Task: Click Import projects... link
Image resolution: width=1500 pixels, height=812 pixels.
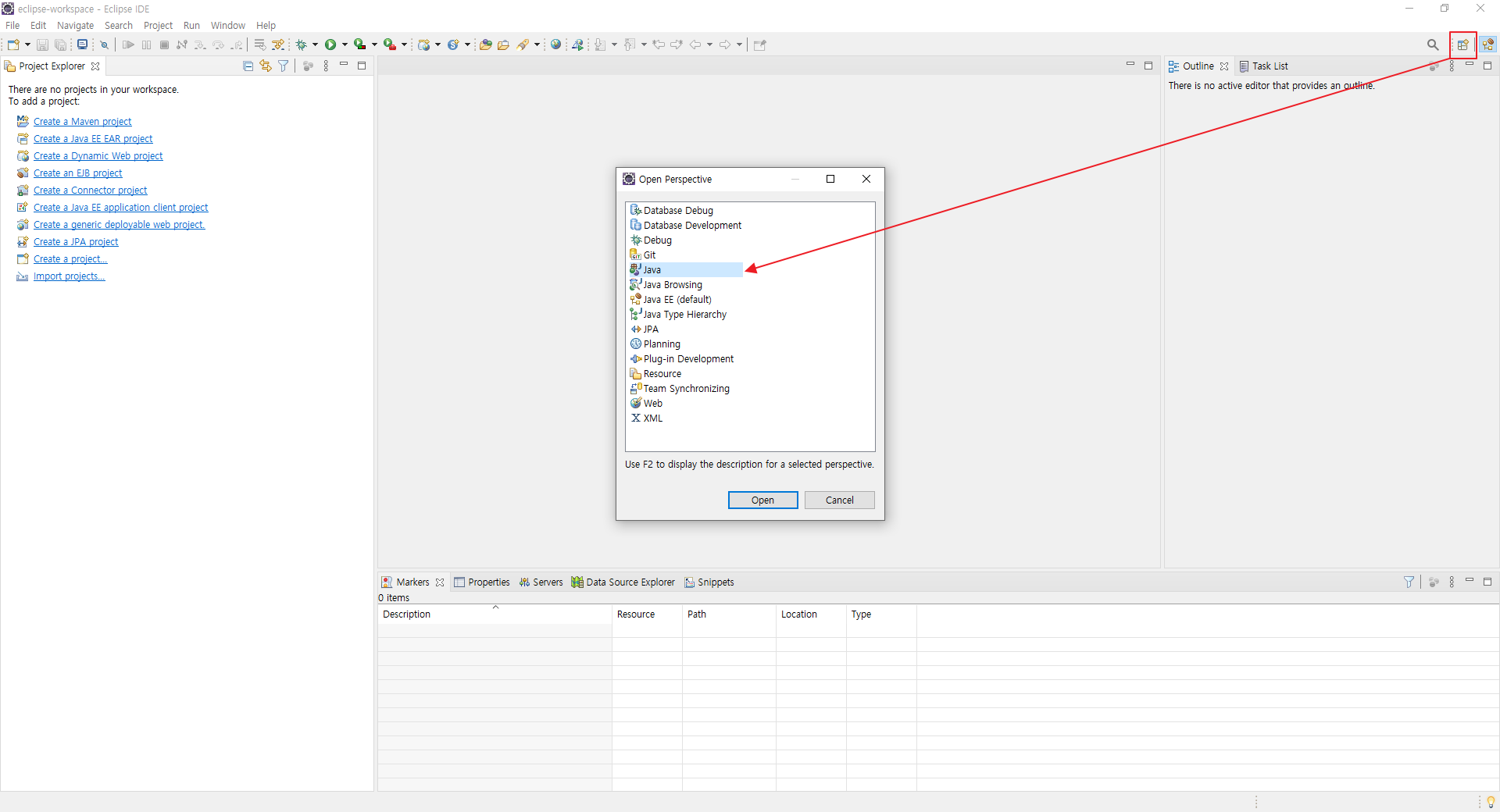Action: click(69, 276)
